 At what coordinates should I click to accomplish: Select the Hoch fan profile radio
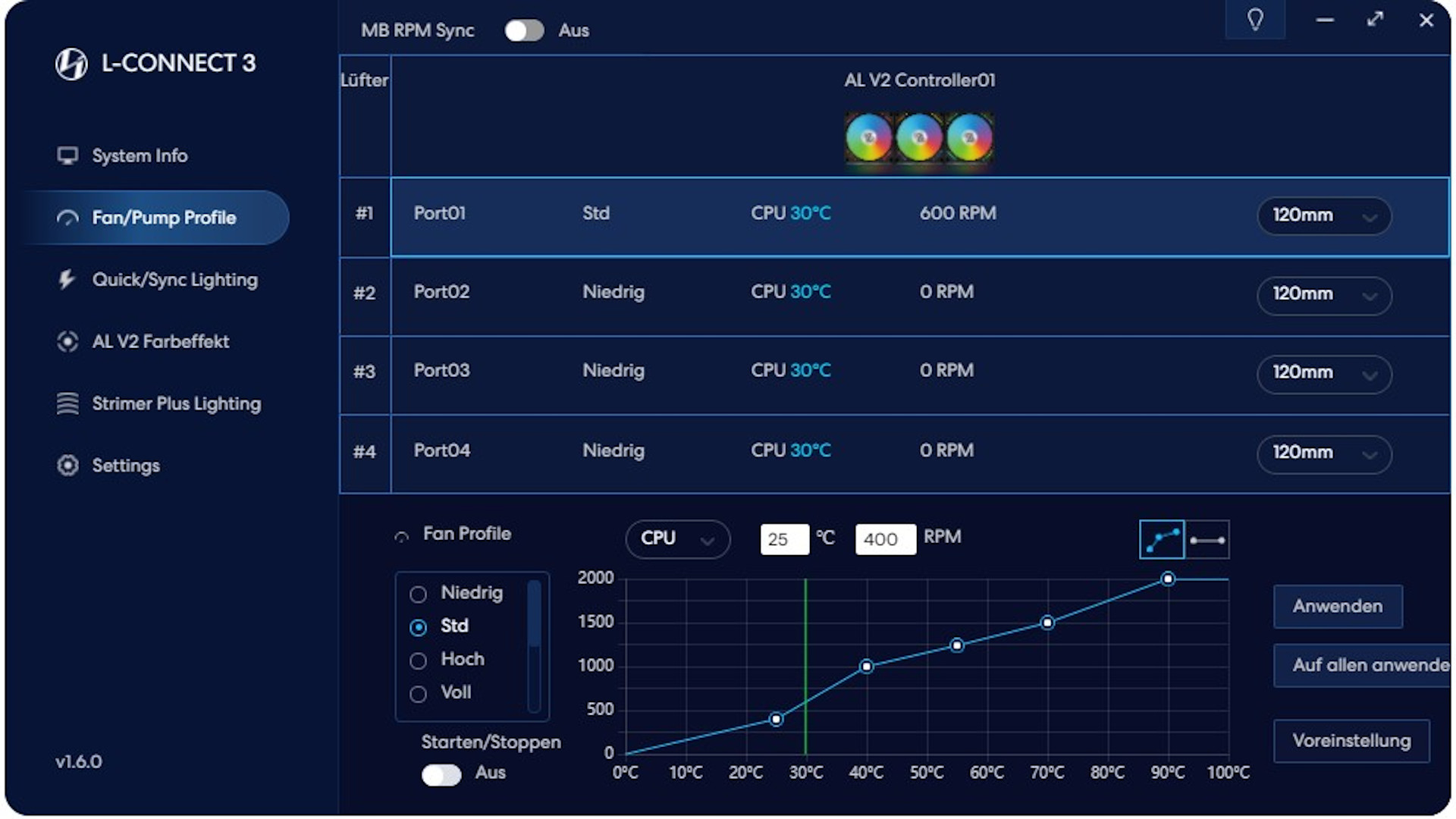418,661
